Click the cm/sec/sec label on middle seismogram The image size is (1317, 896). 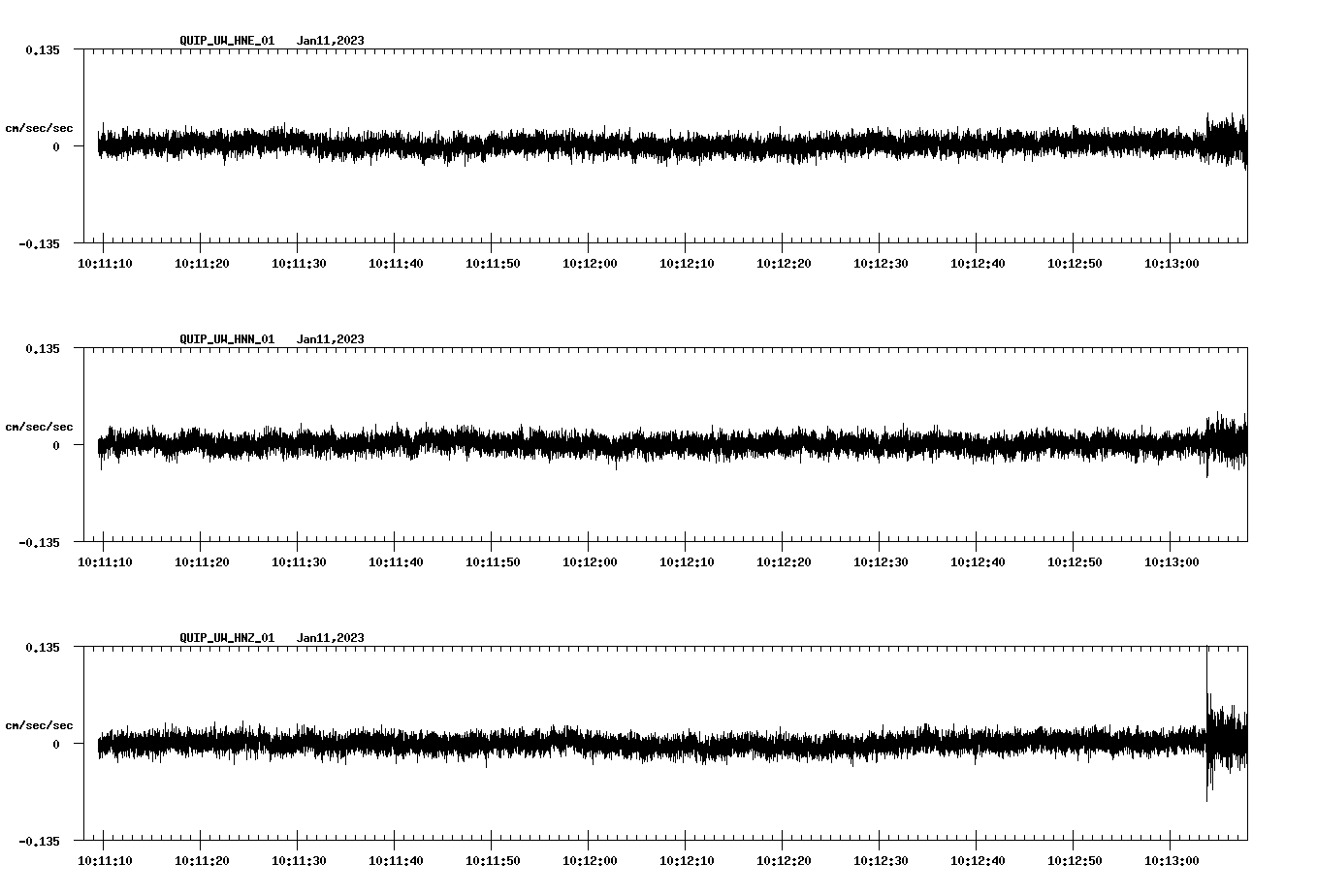tap(40, 426)
